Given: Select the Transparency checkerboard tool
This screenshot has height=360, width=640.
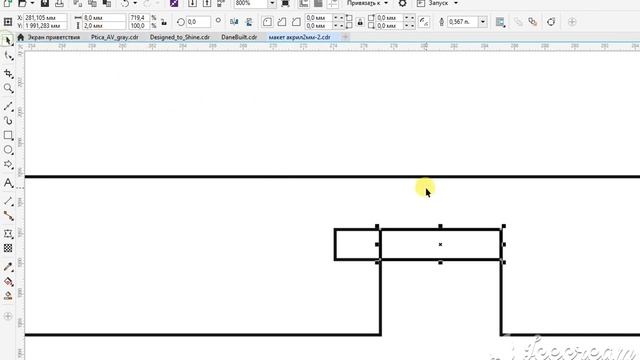Looking at the screenshot, I should click(x=8, y=248).
